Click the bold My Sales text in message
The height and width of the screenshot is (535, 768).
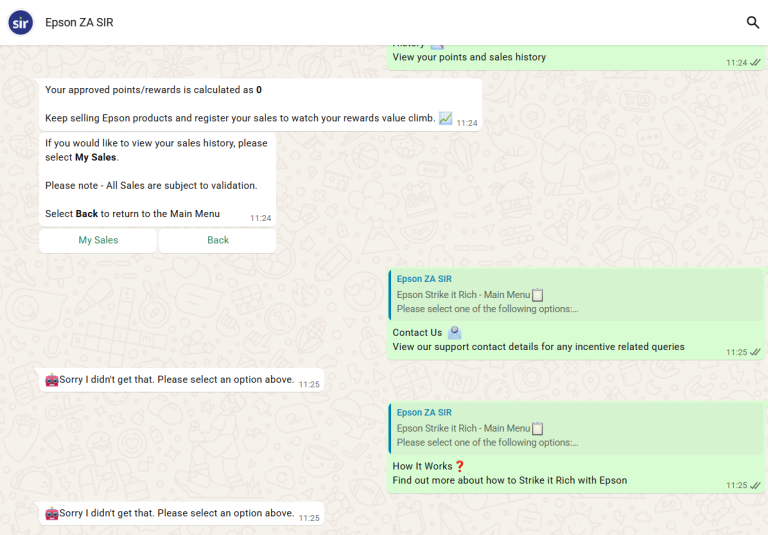click(x=96, y=157)
